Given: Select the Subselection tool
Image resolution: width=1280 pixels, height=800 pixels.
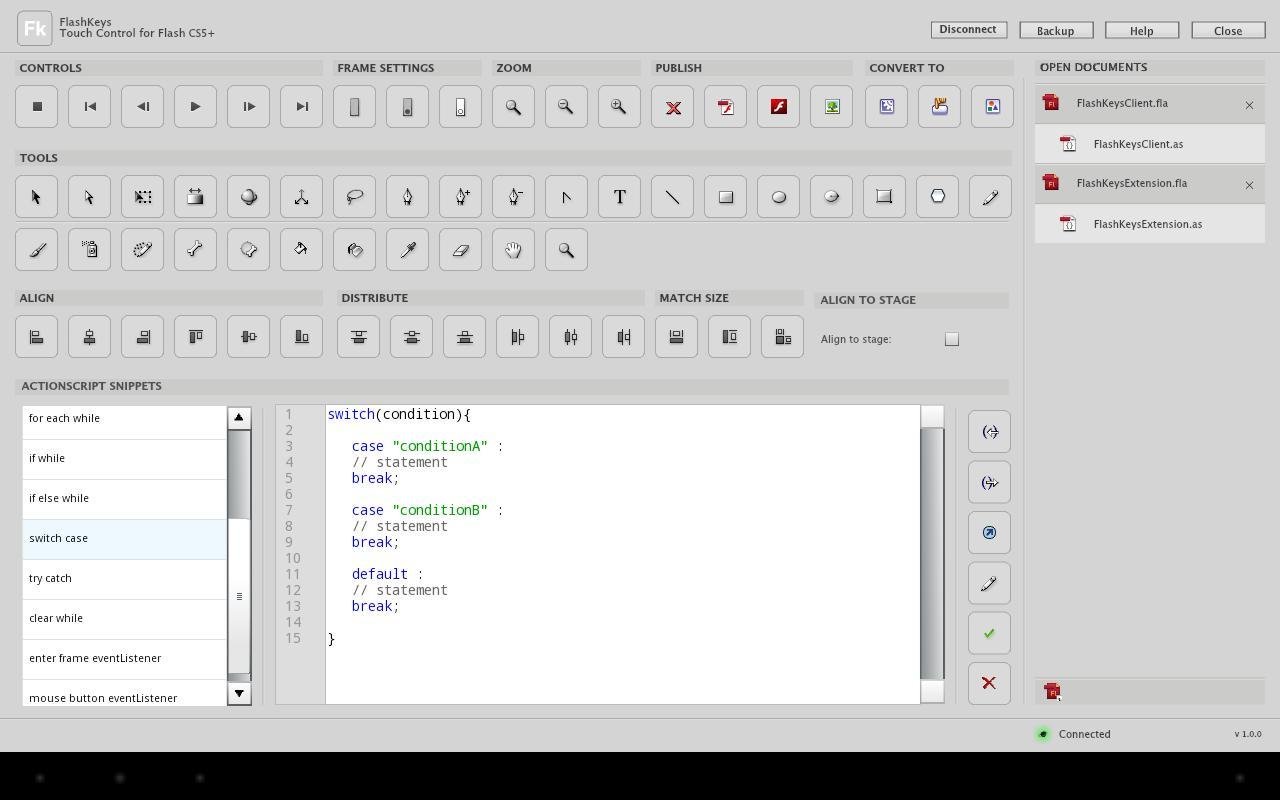Looking at the screenshot, I should click(x=90, y=197).
